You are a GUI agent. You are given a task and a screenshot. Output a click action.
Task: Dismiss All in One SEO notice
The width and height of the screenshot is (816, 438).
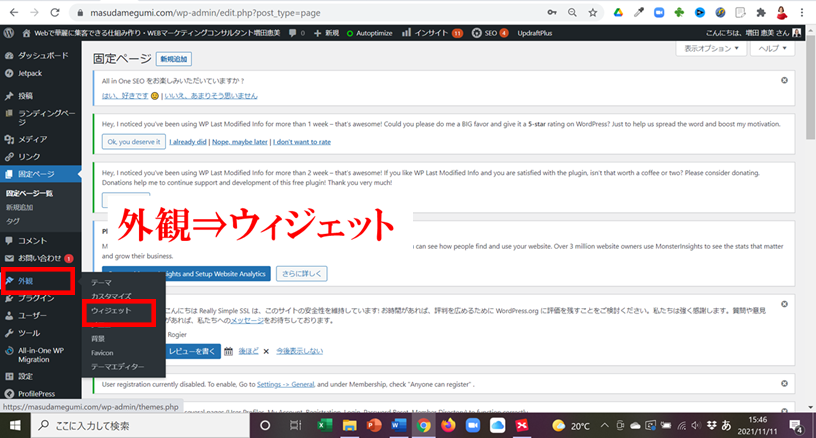[784, 80]
